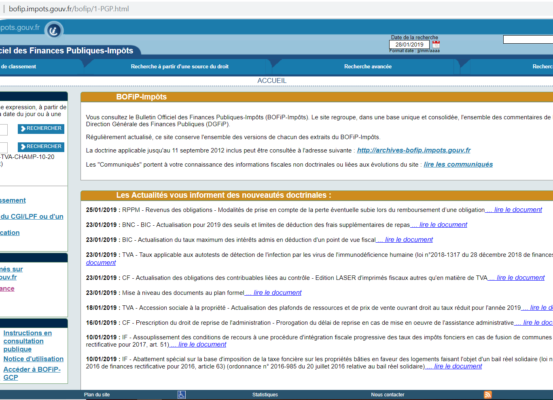This screenshot has height=400, width=553.
Task: Open the calendar icon beside the date field
Action: point(436,44)
